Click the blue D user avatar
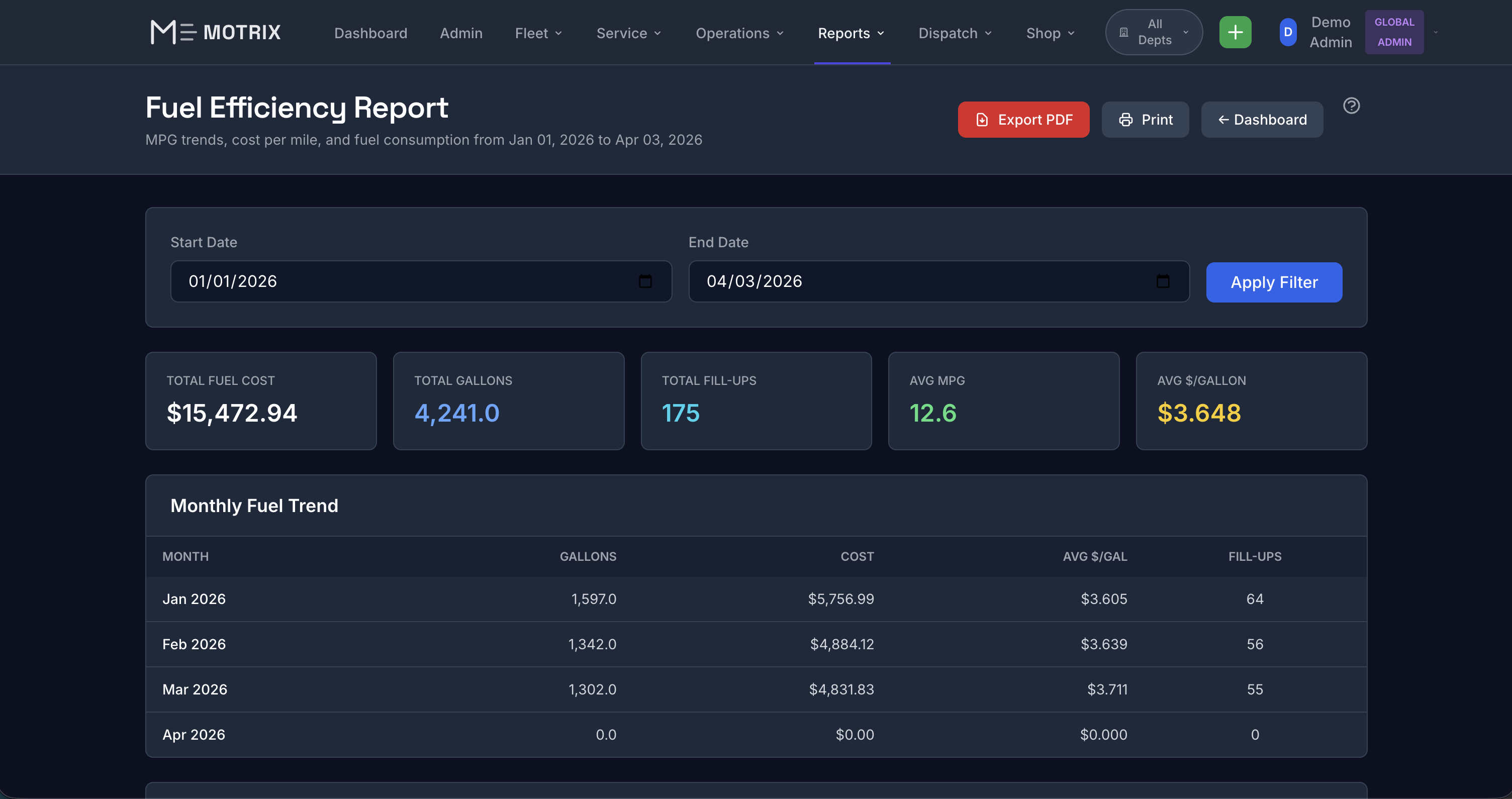This screenshot has width=1512, height=799. [1288, 32]
